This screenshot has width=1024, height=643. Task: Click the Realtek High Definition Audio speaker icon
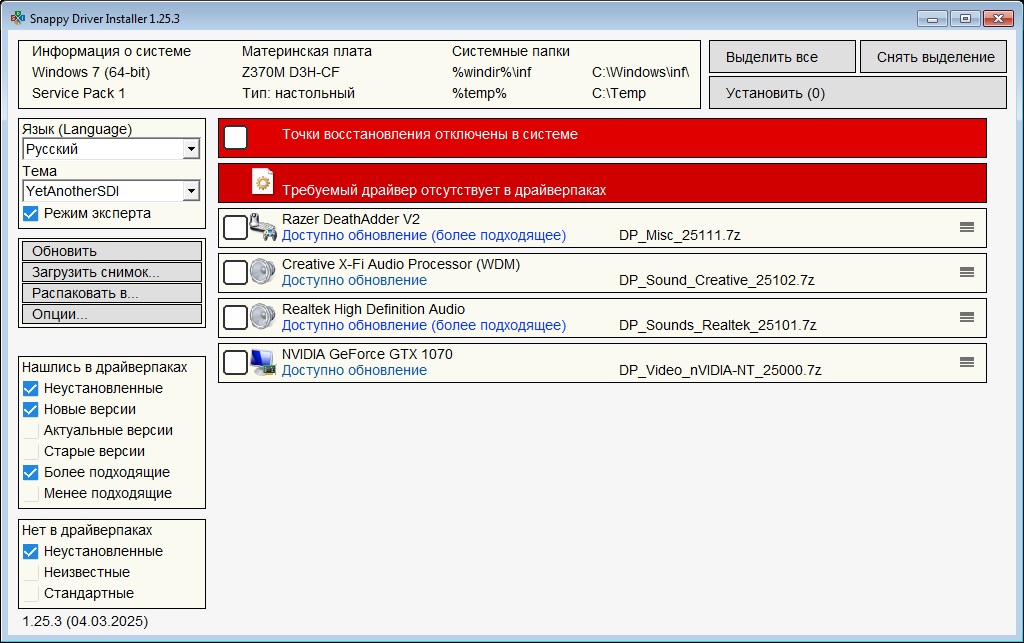263,317
